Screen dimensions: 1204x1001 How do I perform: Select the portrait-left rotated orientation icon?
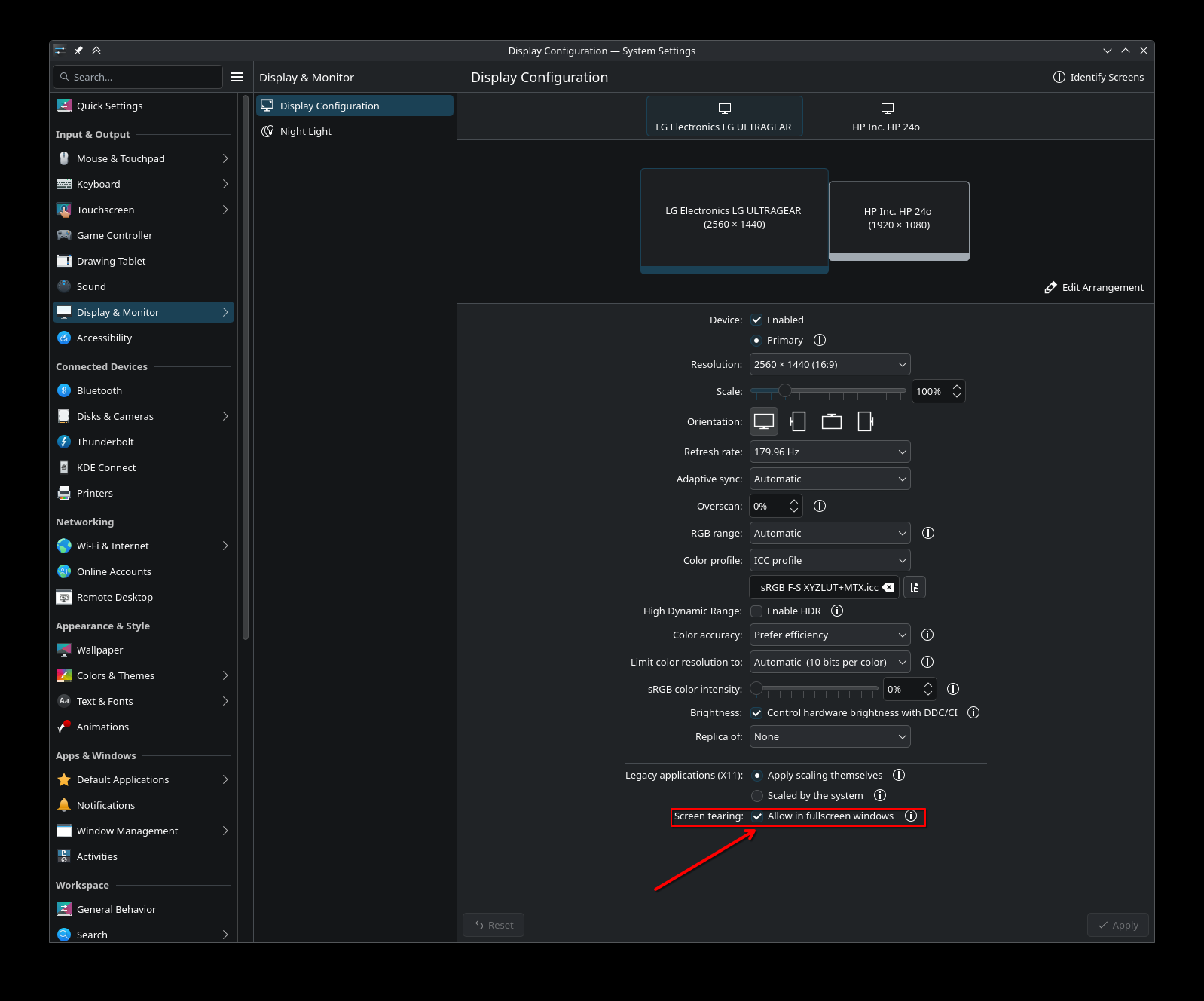[x=798, y=421]
